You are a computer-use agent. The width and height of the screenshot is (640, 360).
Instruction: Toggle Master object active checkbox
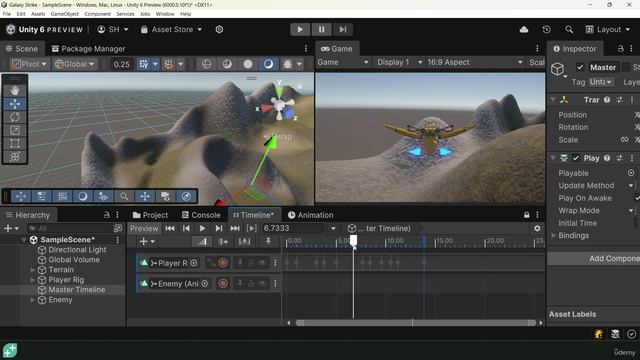tap(580, 67)
